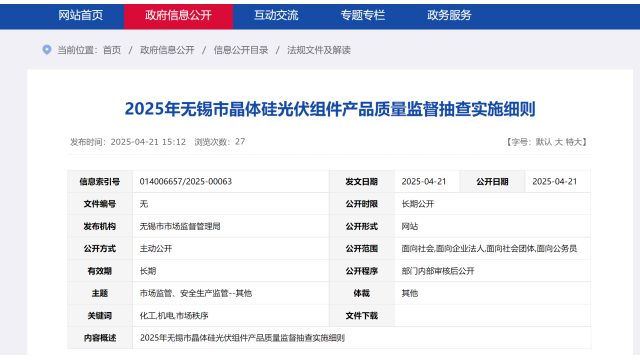The width and height of the screenshot is (640, 360).
Task: Click the 体裁 value 其他
Action: (410, 293)
